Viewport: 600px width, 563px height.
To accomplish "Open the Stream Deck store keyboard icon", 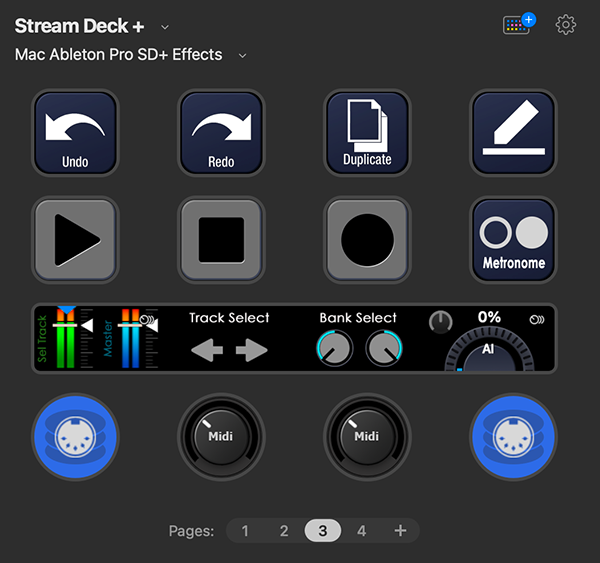I will [x=518, y=24].
